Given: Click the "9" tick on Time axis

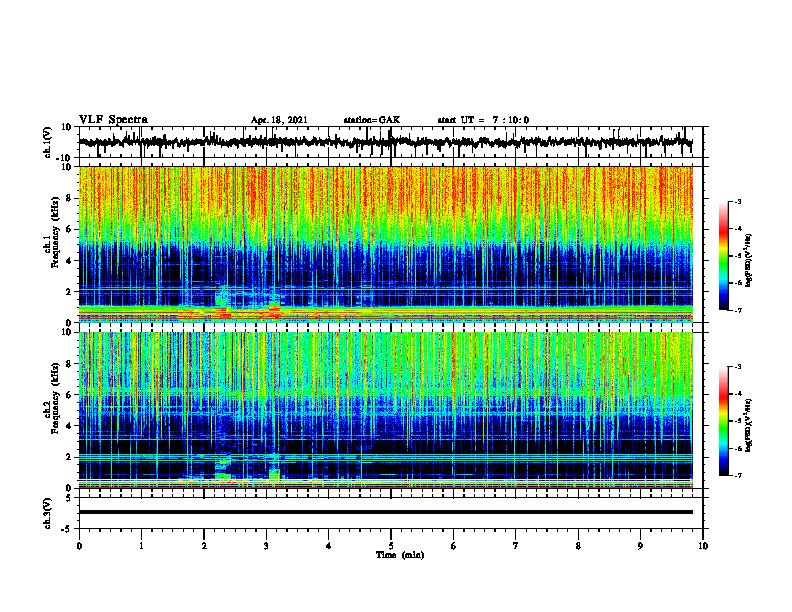Looking at the screenshot, I should click(640, 546).
